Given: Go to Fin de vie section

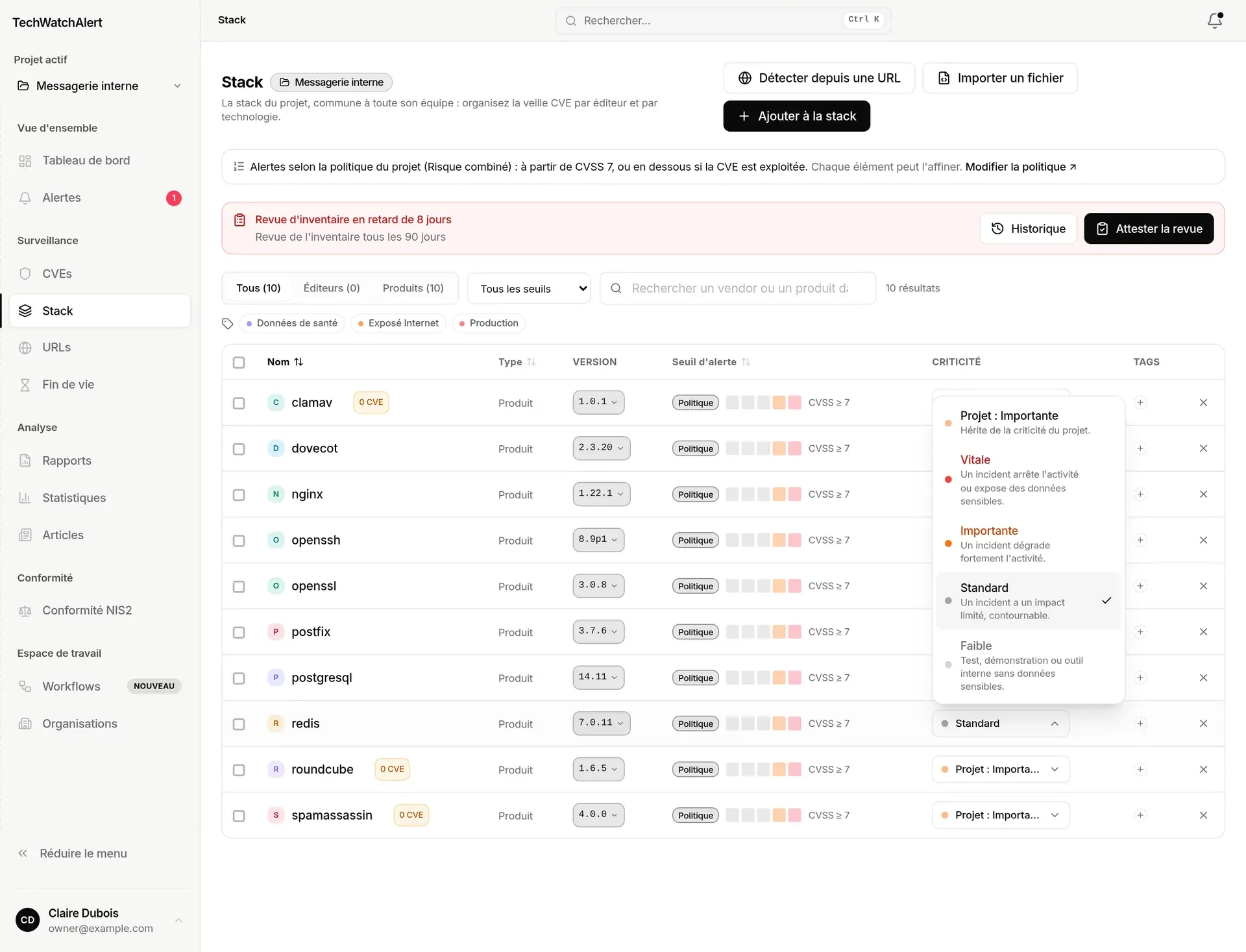Looking at the screenshot, I should [x=100, y=385].
